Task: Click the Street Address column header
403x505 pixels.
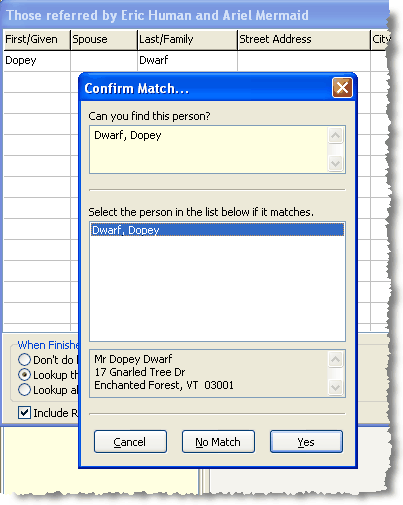Action: point(304,40)
